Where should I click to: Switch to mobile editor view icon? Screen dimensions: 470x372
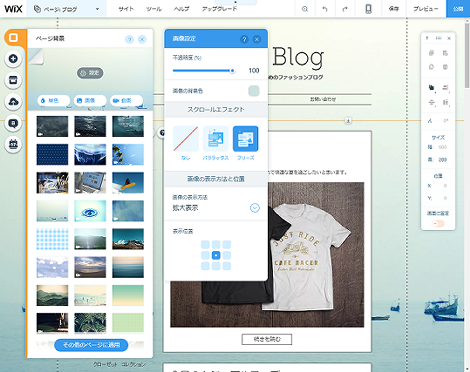coord(368,9)
